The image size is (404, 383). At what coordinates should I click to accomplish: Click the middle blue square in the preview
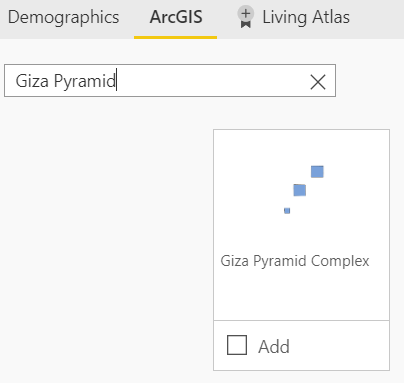300,190
